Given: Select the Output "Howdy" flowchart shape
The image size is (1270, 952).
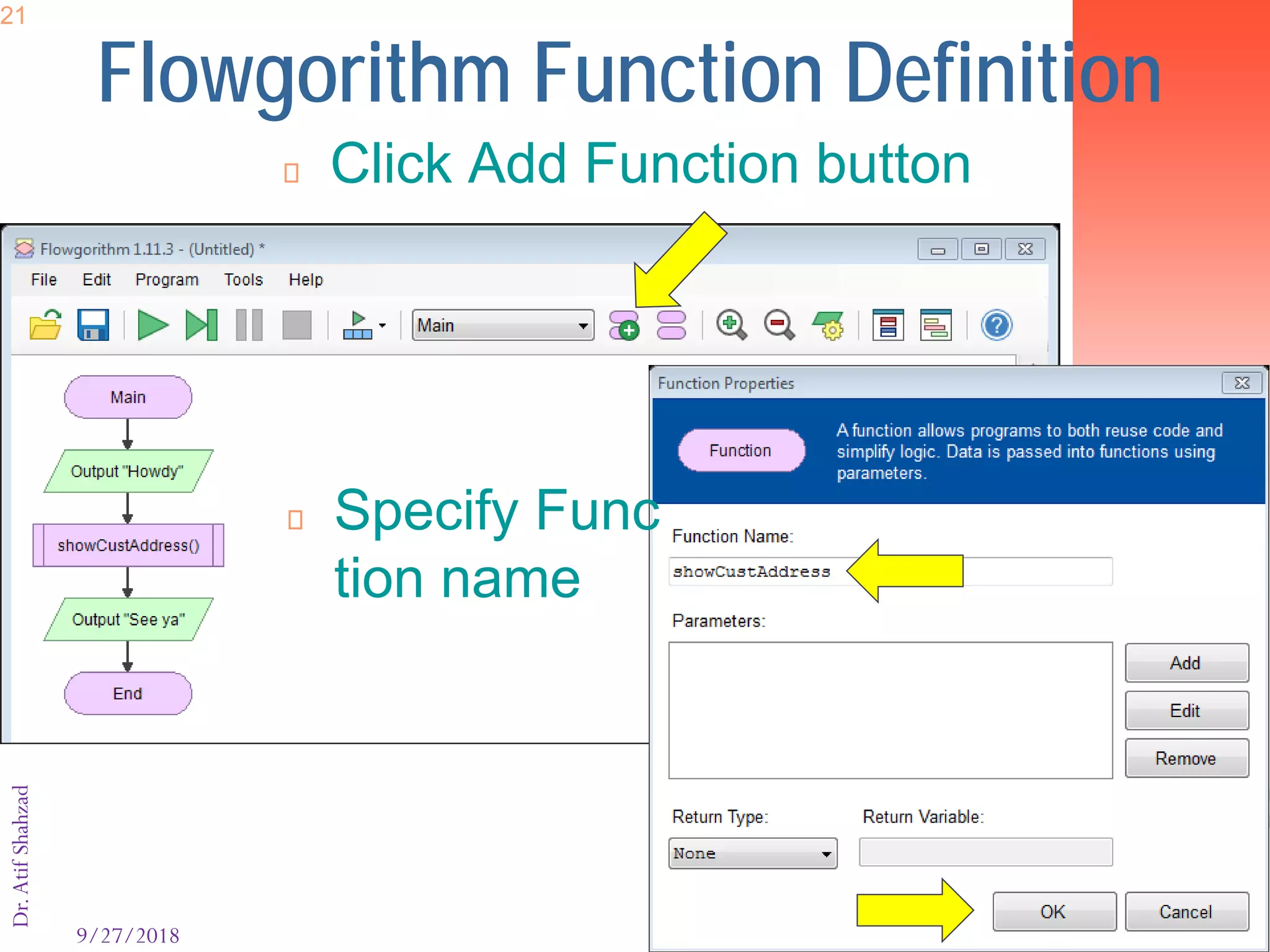Looking at the screenshot, I should [128, 471].
